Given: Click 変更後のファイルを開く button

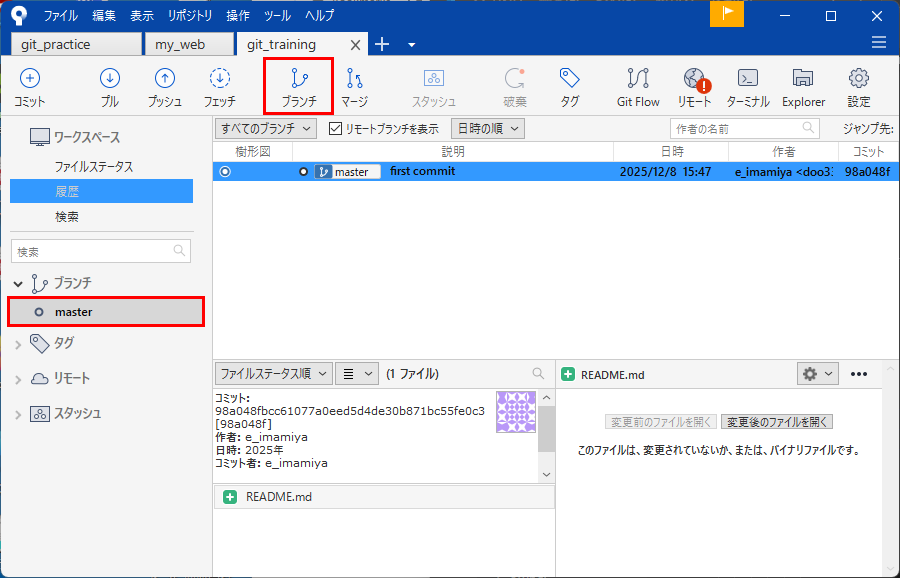Looking at the screenshot, I should click(777, 422).
